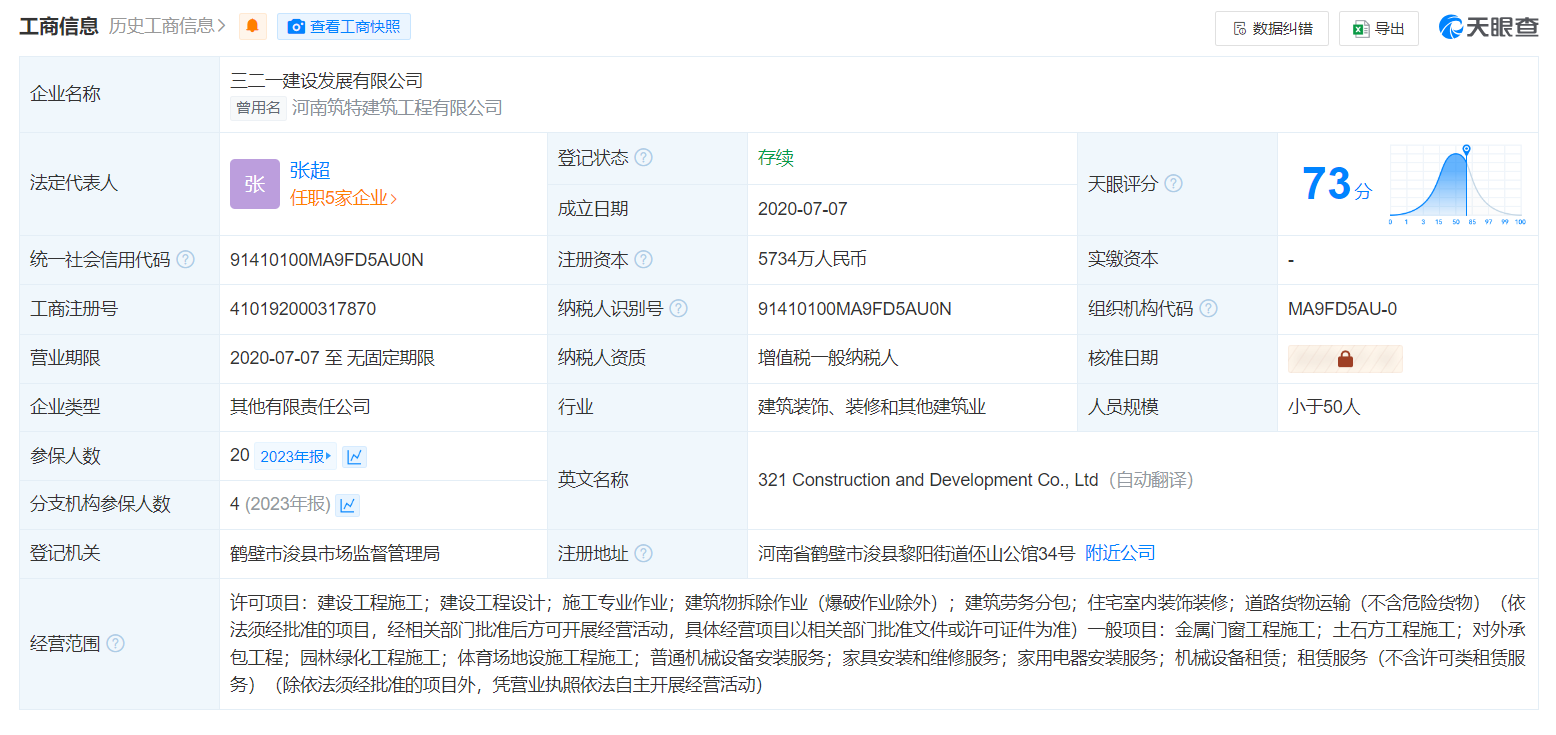The width and height of the screenshot is (1556, 735).
Task: Click 增值税一般纳税人 value
Action: [x=829, y=358]
